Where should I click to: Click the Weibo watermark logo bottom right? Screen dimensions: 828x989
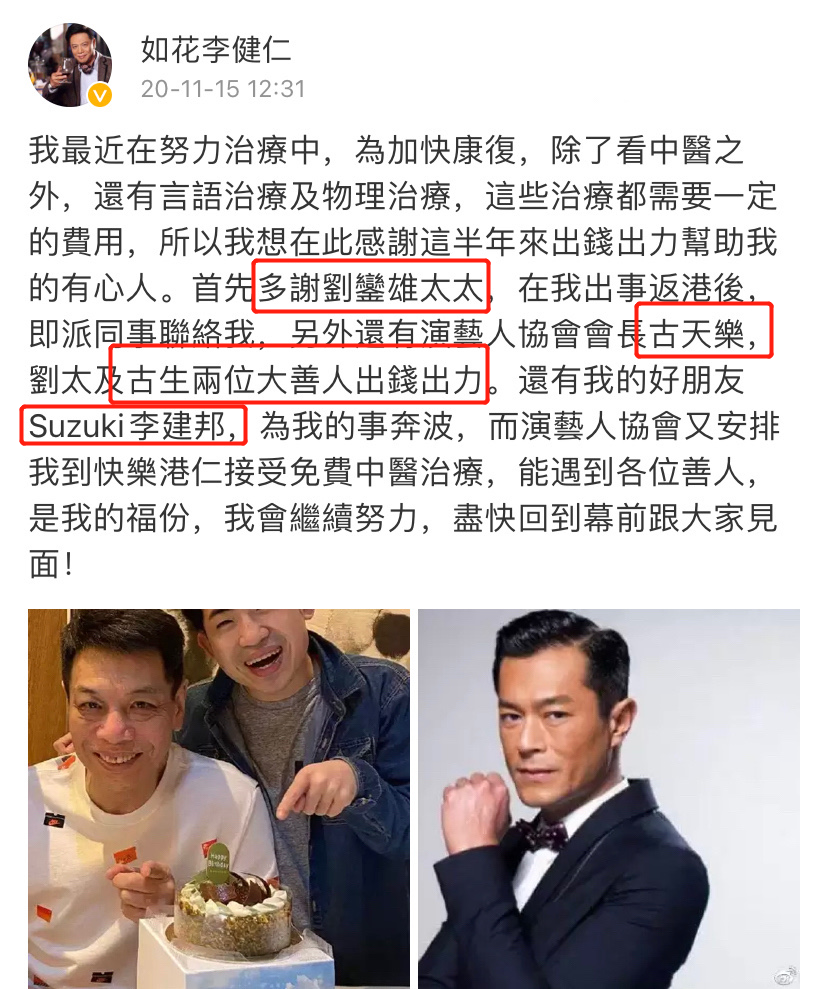click(x=785, y=976)
